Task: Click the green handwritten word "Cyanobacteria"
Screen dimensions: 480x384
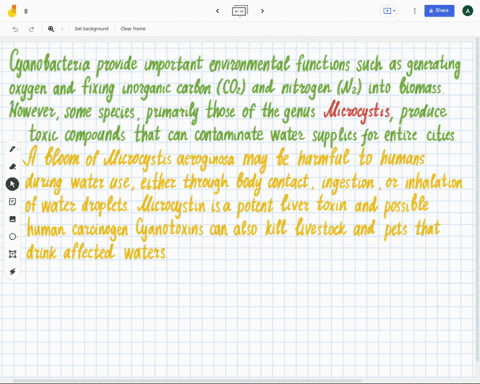Action: (50, 63)
